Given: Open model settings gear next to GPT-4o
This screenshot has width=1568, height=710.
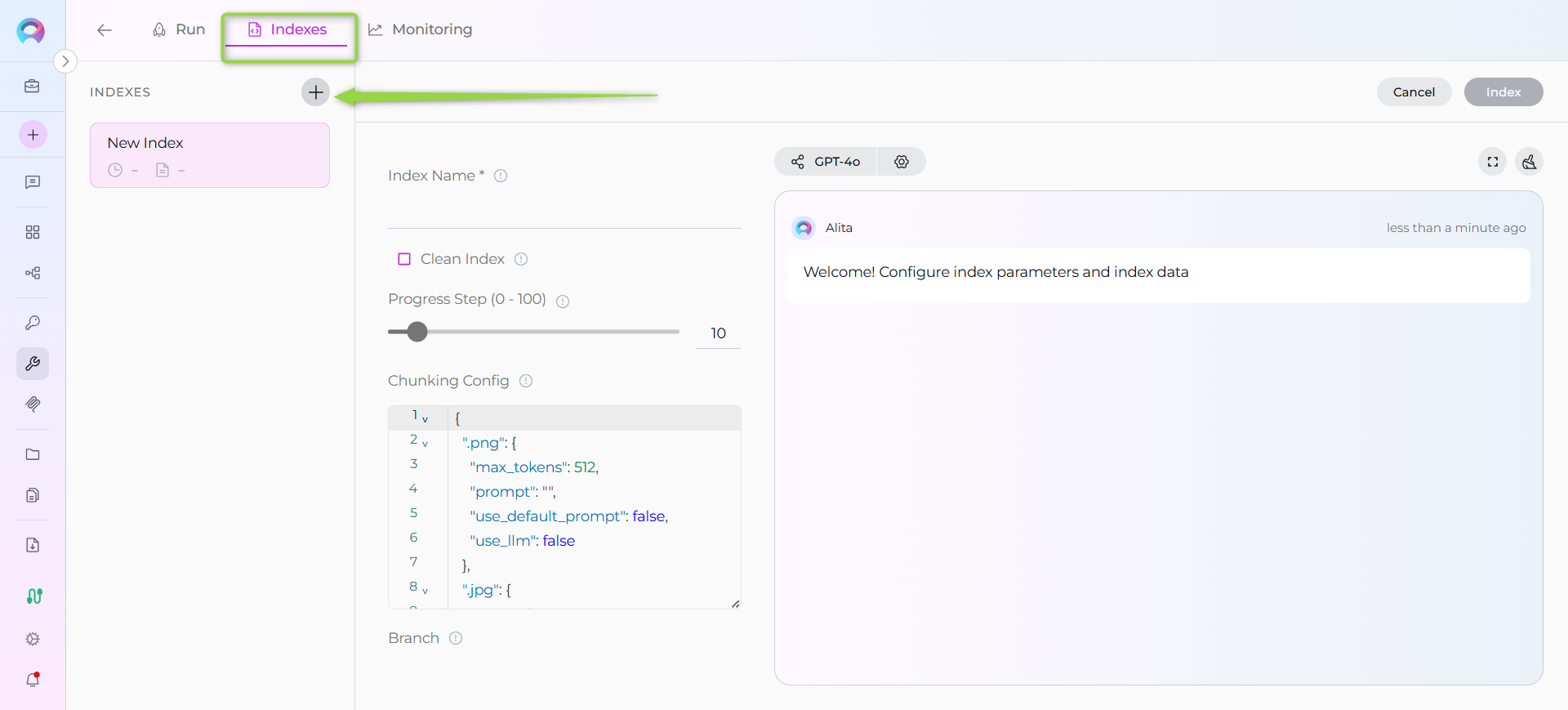Looking at the screenshot, I should coord(901,162).
